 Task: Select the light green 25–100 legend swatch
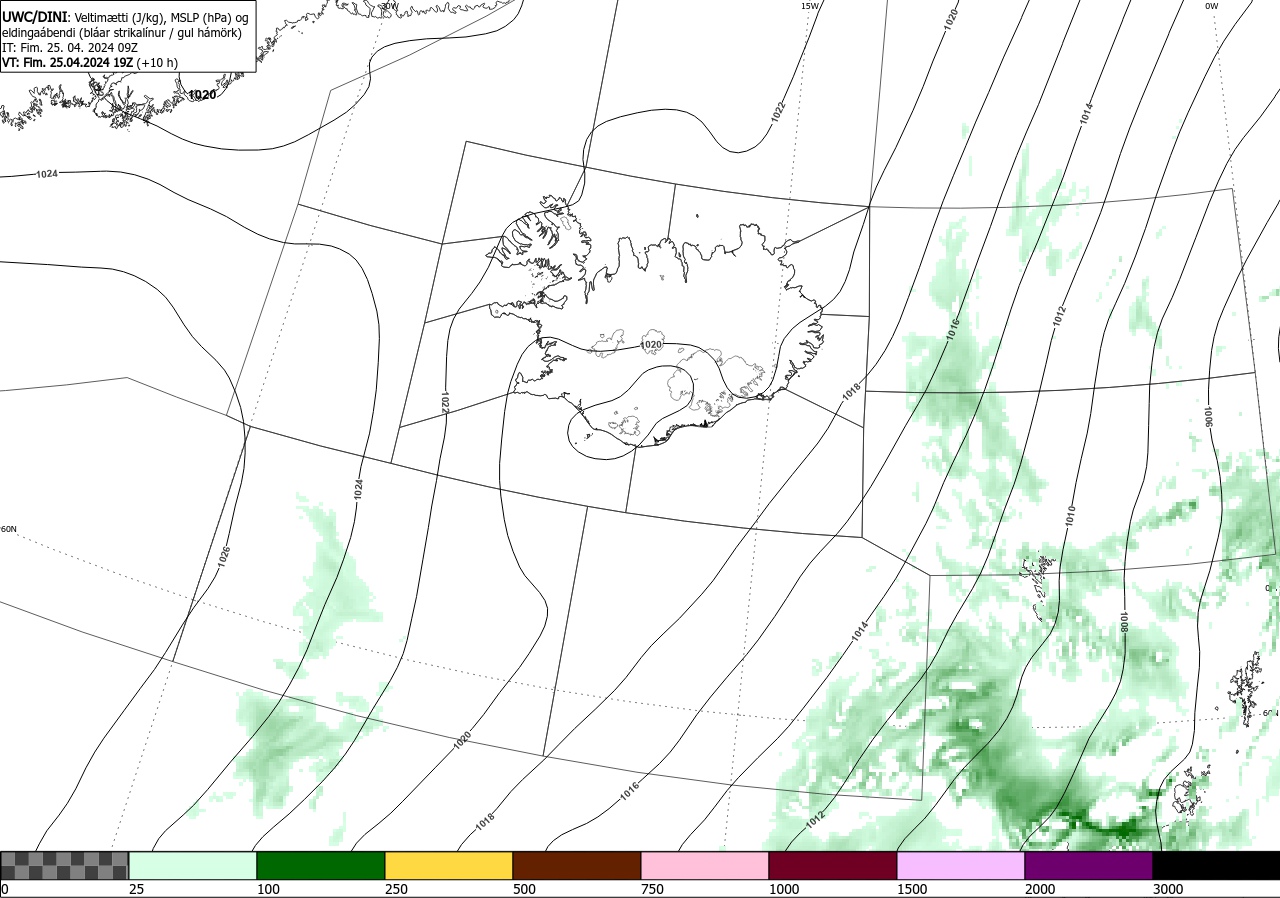[193, 865]
